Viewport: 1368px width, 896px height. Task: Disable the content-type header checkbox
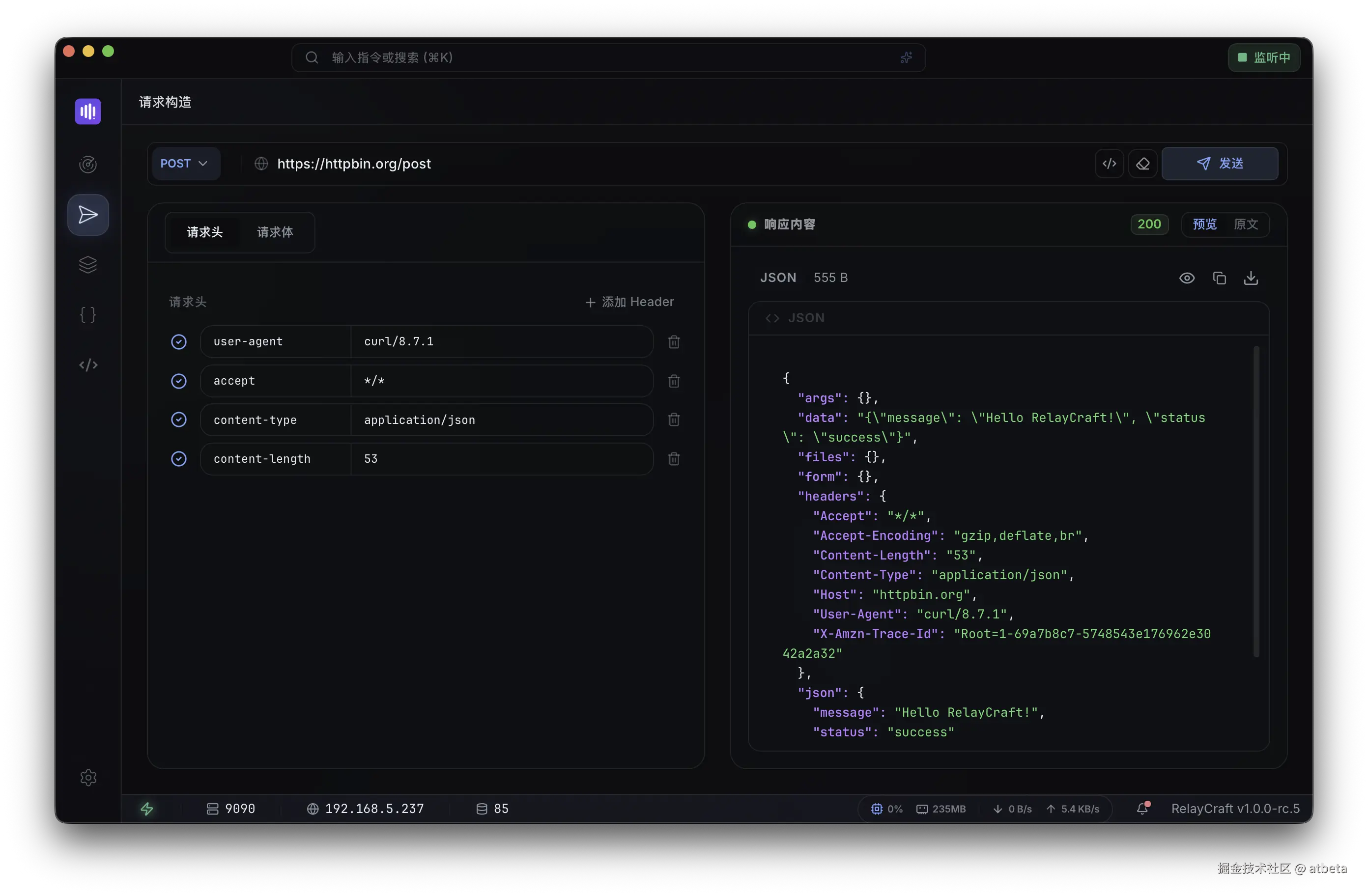[x=179, y=420]
